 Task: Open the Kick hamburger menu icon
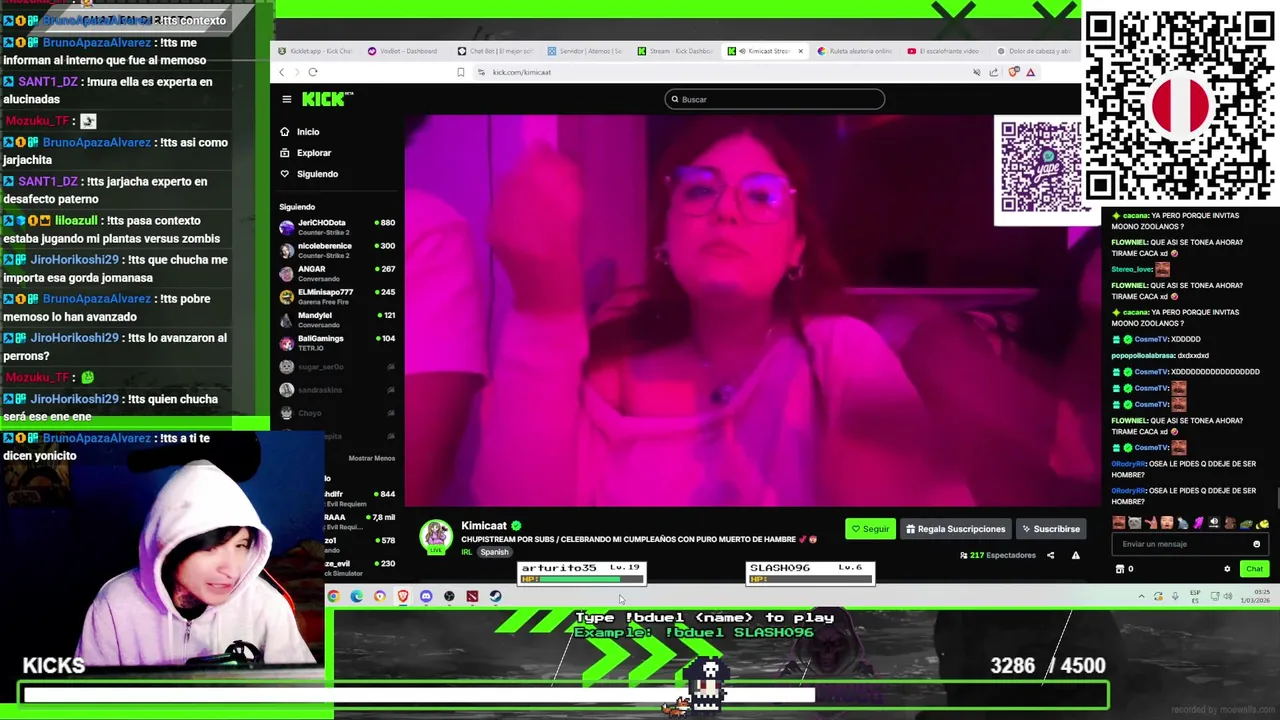pos(286,99)
